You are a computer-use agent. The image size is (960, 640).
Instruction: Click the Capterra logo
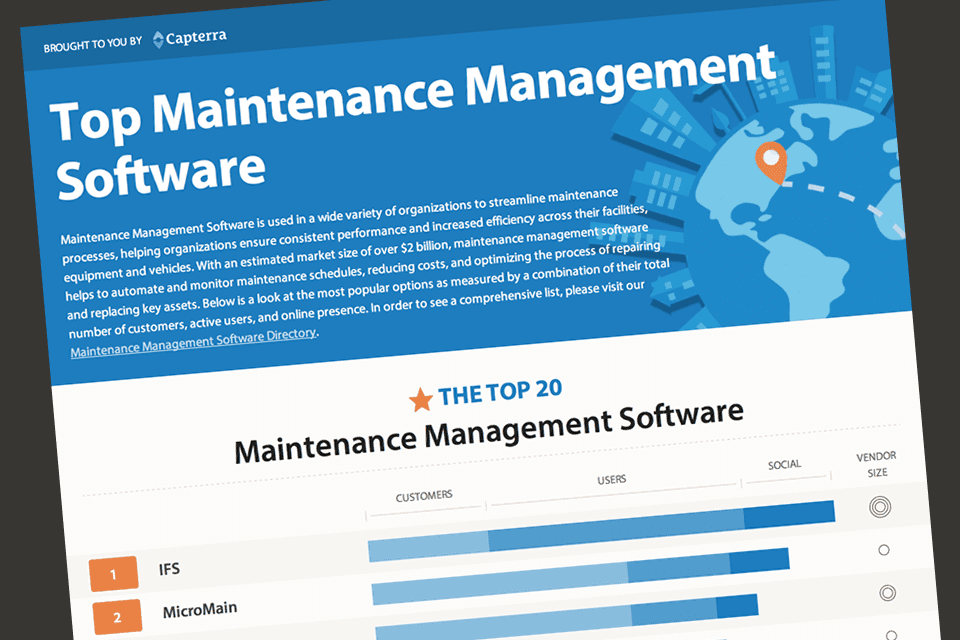(190, 38)
